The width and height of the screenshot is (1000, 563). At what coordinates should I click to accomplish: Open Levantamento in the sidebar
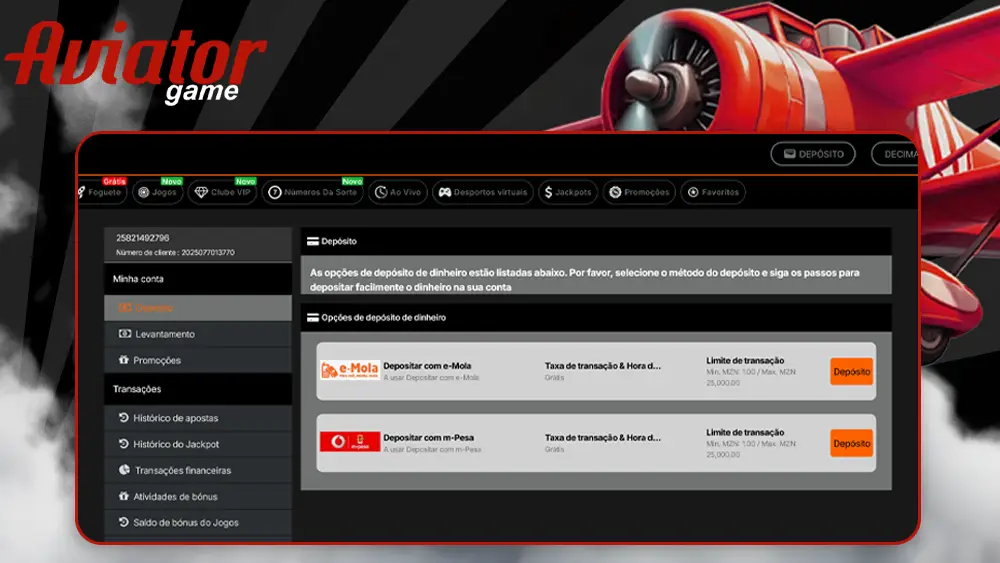point(164,334)
